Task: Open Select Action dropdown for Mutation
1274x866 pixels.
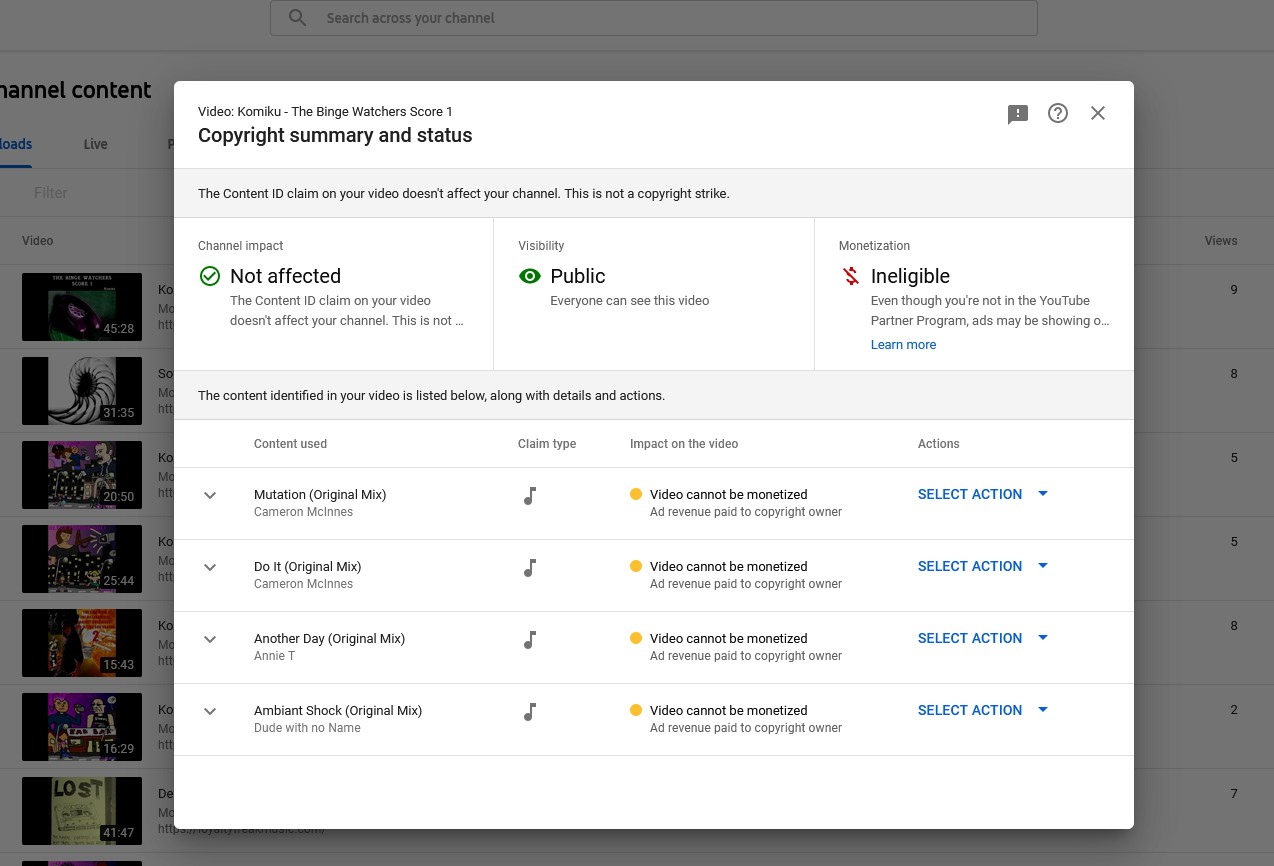Action: (983, 494)
